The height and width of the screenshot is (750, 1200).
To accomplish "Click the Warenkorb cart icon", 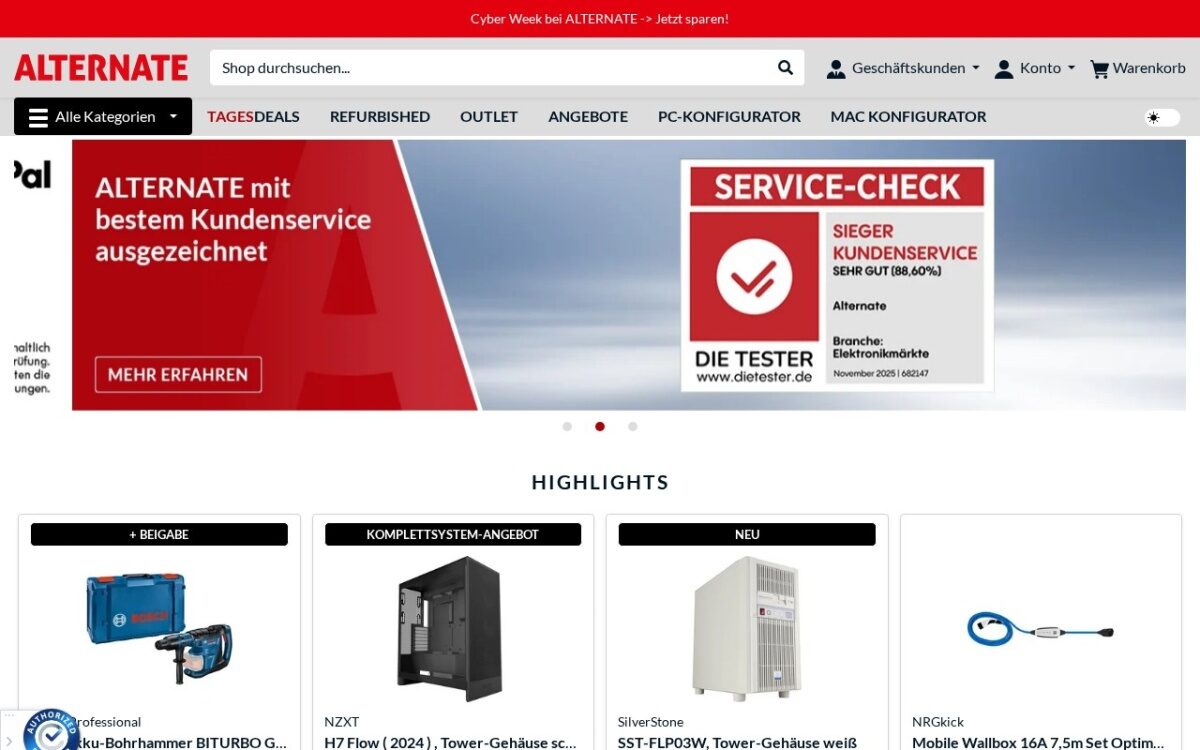I will tap(1099, 69).
